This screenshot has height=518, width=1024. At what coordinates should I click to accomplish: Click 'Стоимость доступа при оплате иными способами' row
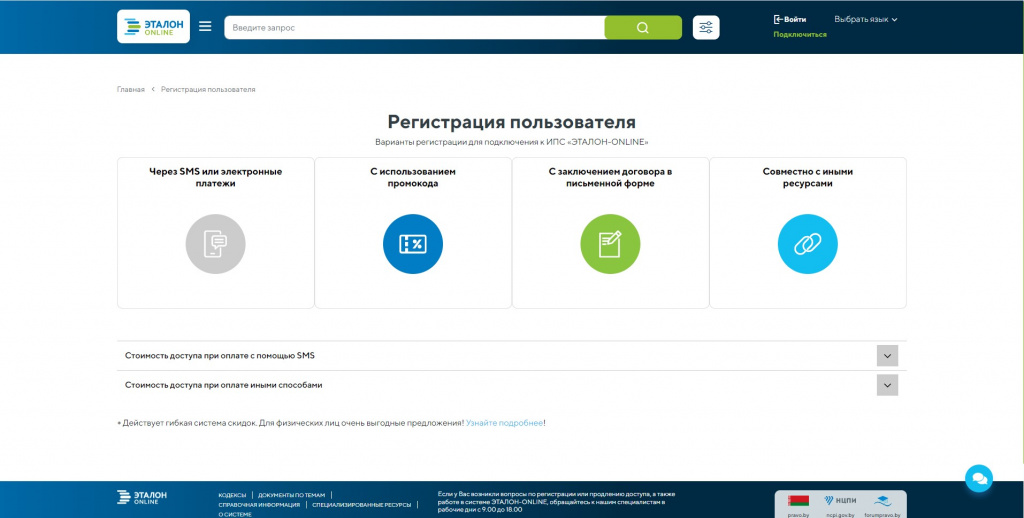[511, 385]
